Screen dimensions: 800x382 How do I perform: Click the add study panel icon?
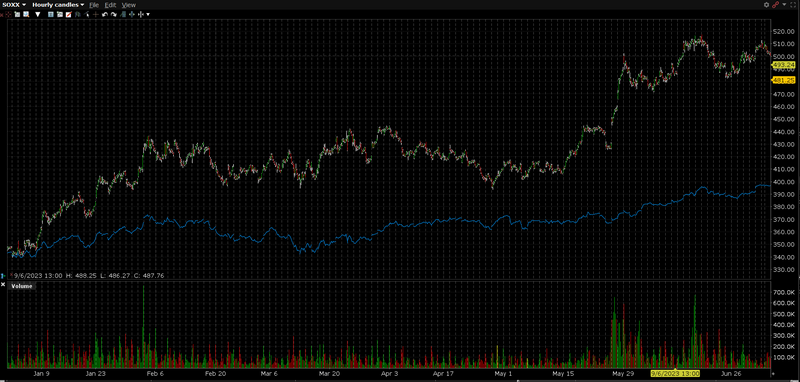click(x=60, y=14)
